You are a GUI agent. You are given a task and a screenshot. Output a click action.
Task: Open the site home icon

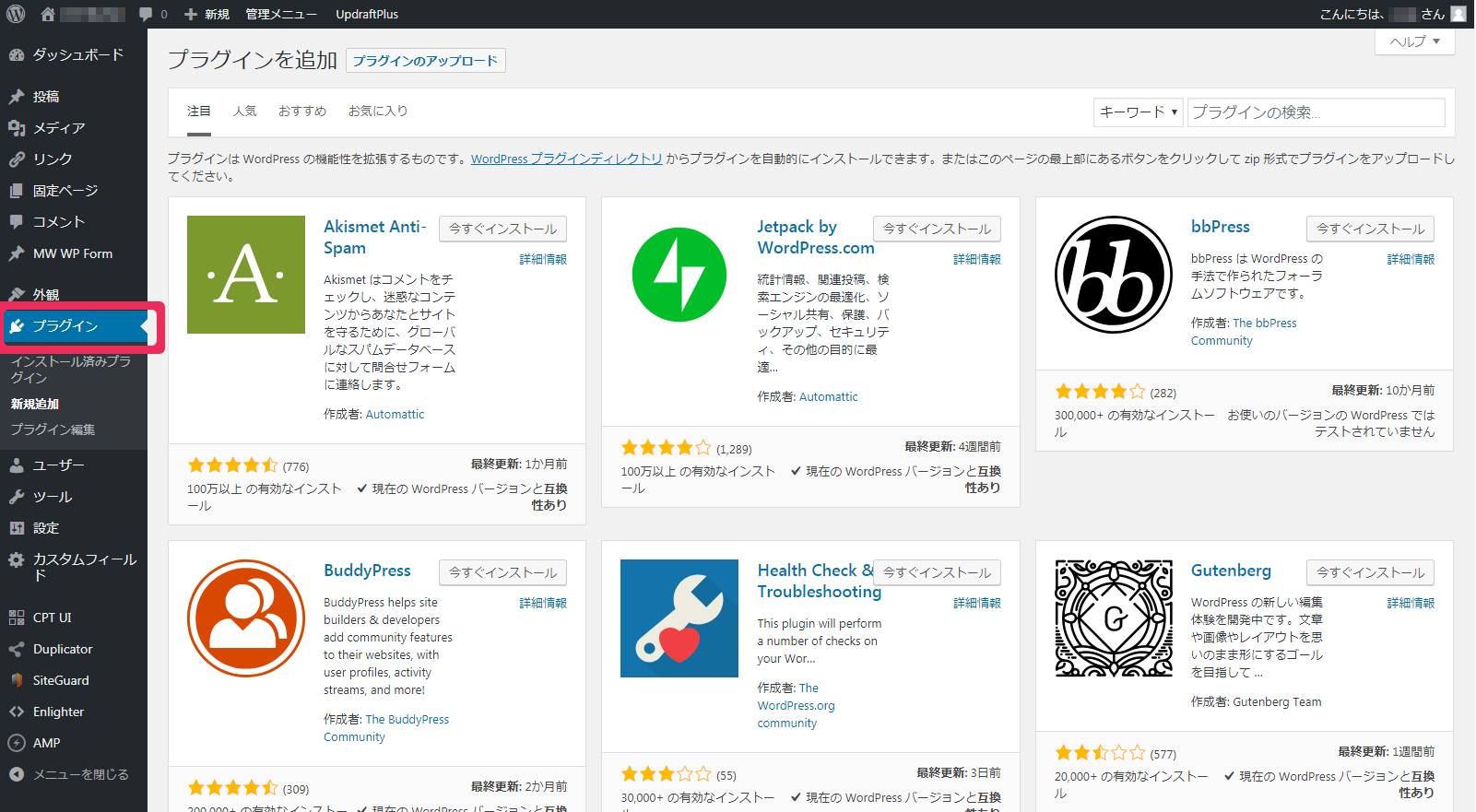(48, 14)
